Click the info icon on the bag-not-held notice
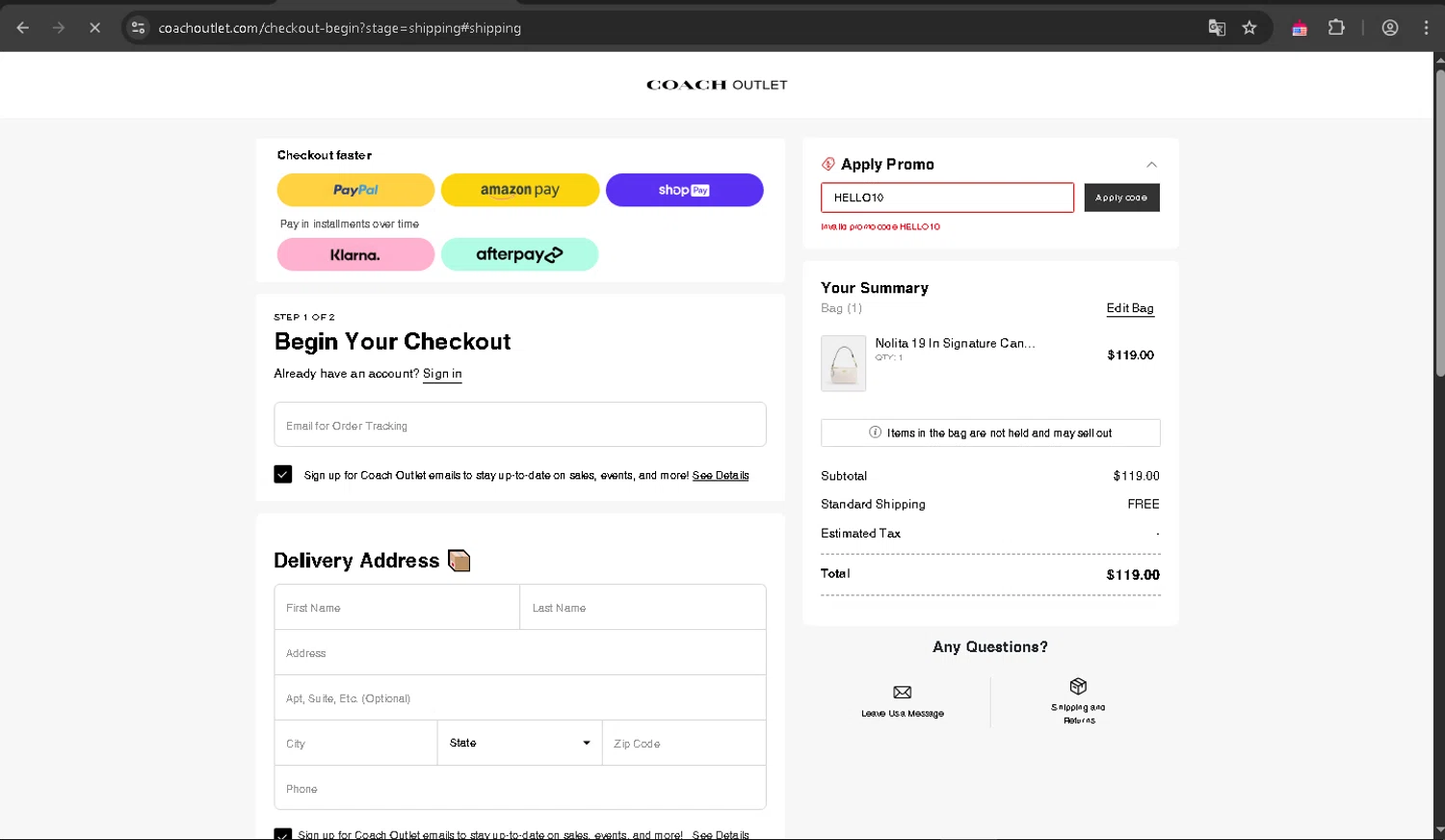1445x840 pixels. [x=875, y=433]
